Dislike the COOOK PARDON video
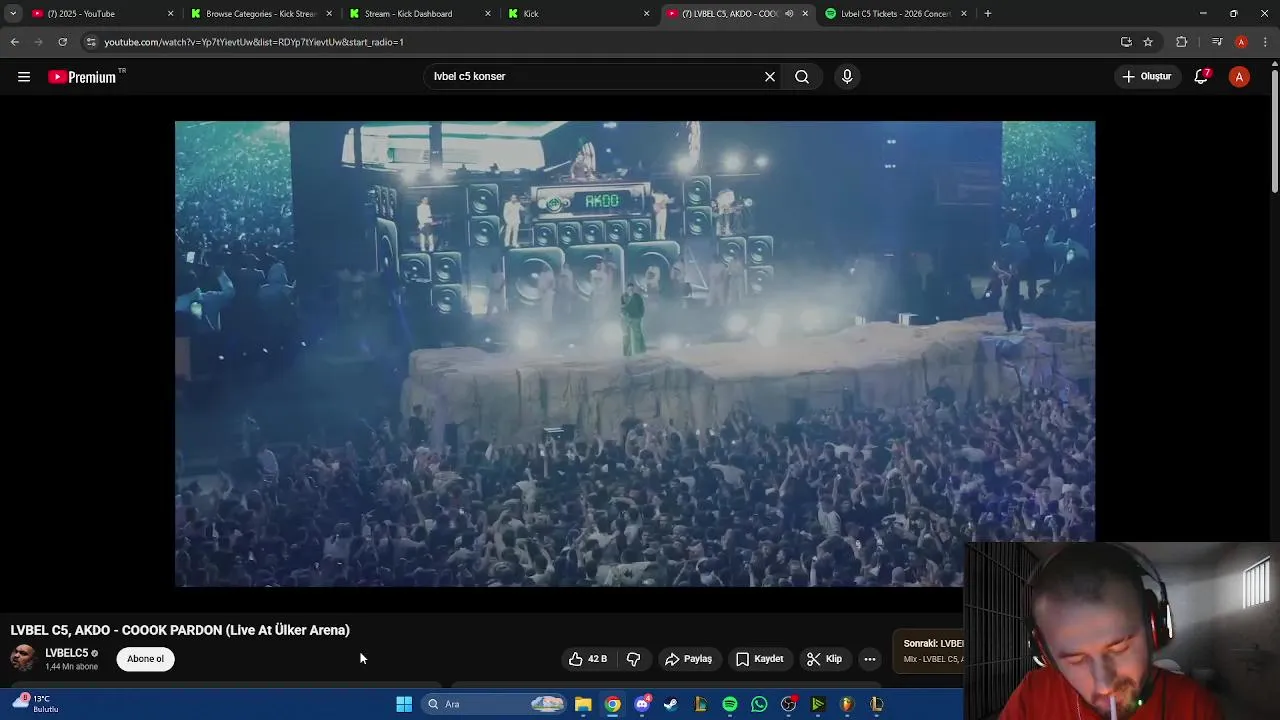The width and height of the screenshot is (1280, 720). 633,659
